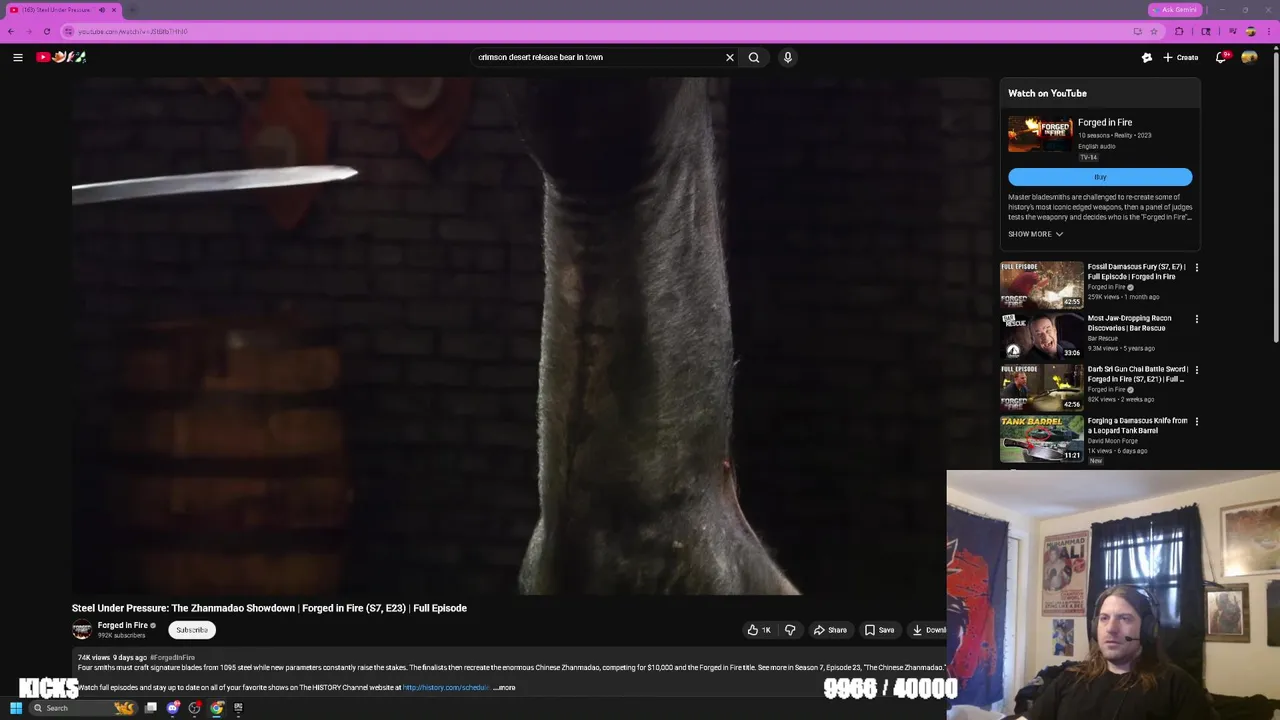1280x720 pixels.
Task: Open Forged in Fire channel avatar
Action: click(x=82, y=630)
